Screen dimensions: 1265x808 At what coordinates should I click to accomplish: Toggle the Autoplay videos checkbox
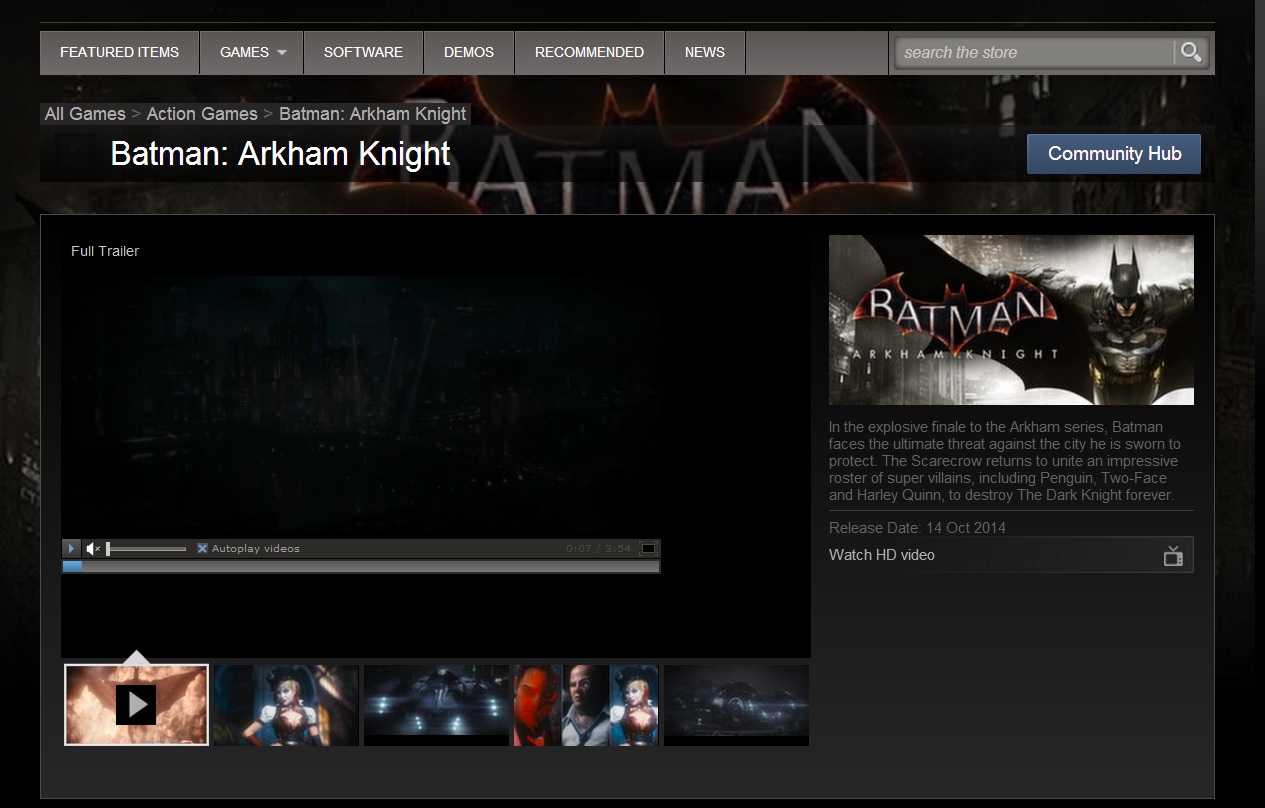click(x=202, y=549)
